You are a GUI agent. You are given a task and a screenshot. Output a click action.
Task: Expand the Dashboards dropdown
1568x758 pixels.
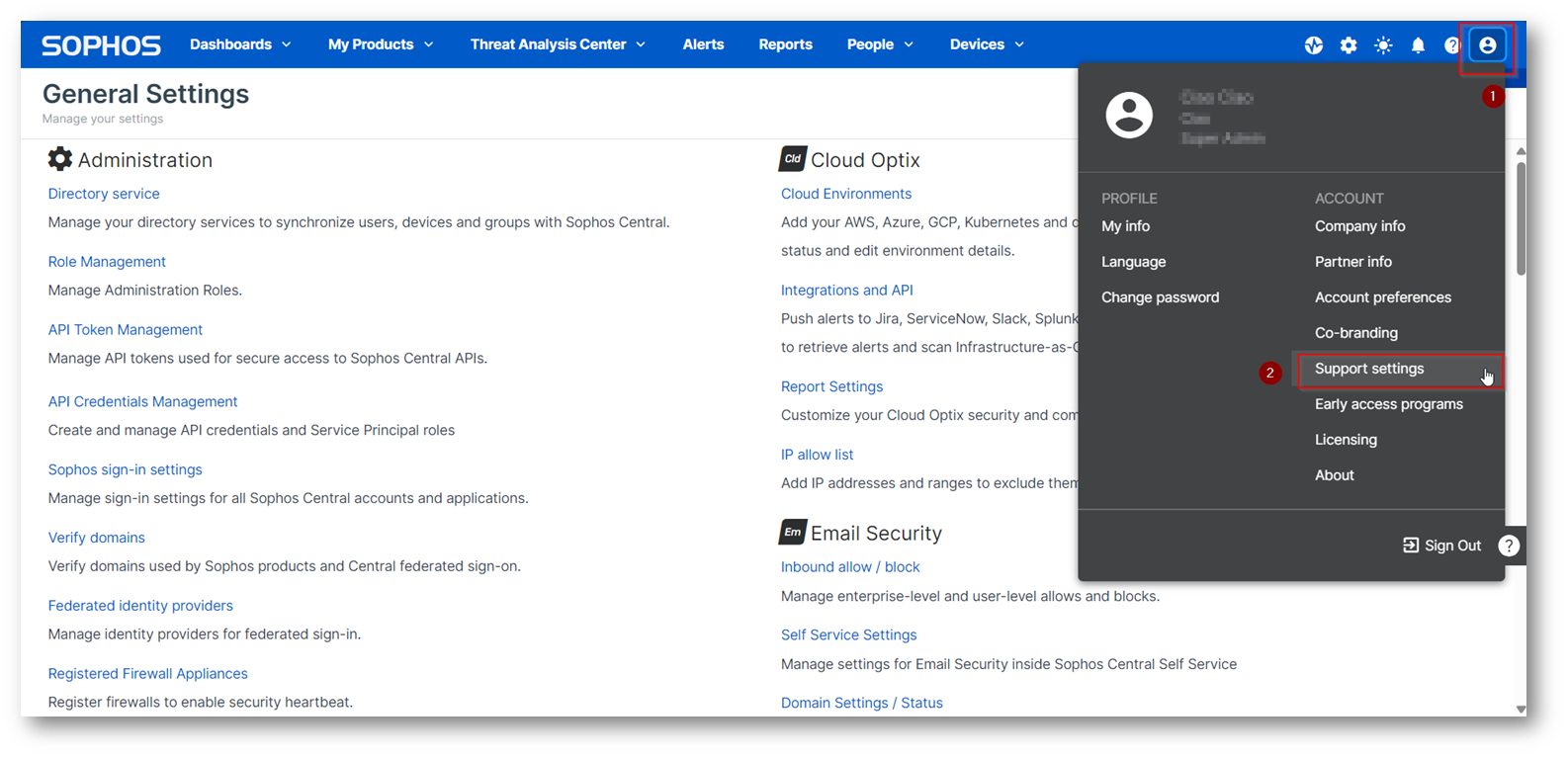click(240, 44)
